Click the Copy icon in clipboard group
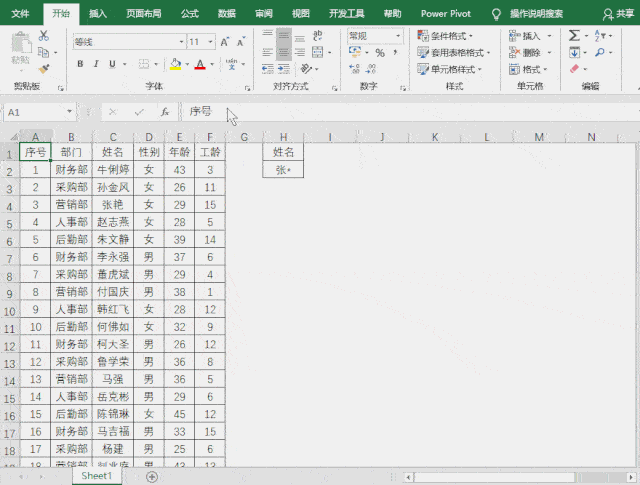640x485 pixels. coord(43,52)
